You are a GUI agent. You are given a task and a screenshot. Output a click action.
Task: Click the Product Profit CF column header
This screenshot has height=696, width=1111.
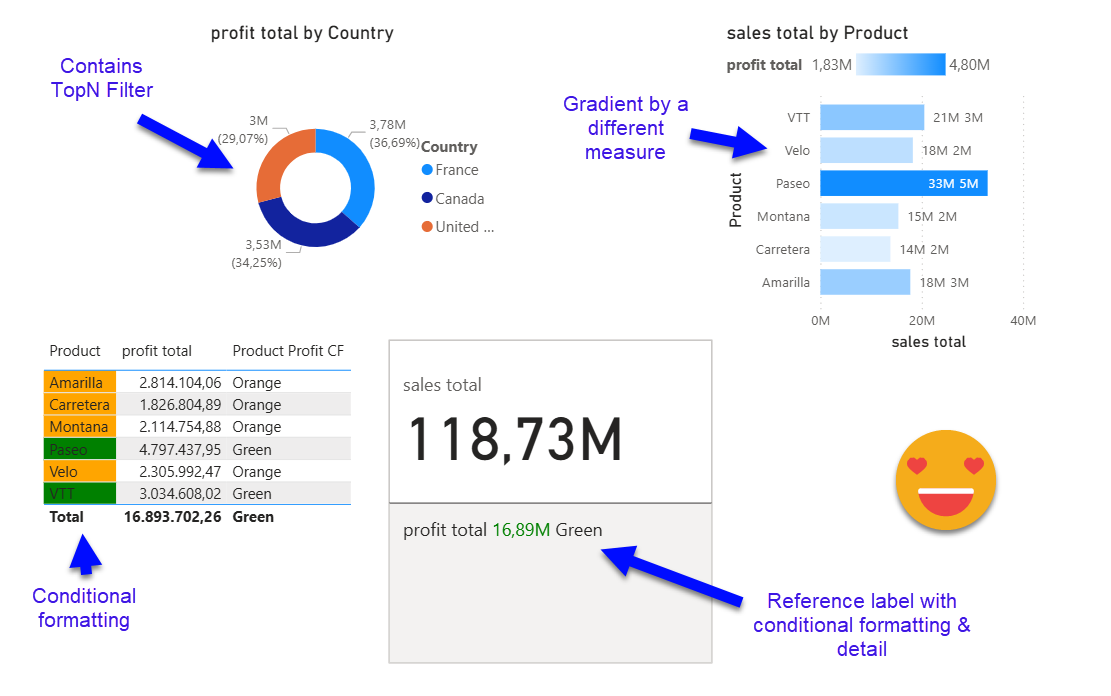[x=288, y=351]
